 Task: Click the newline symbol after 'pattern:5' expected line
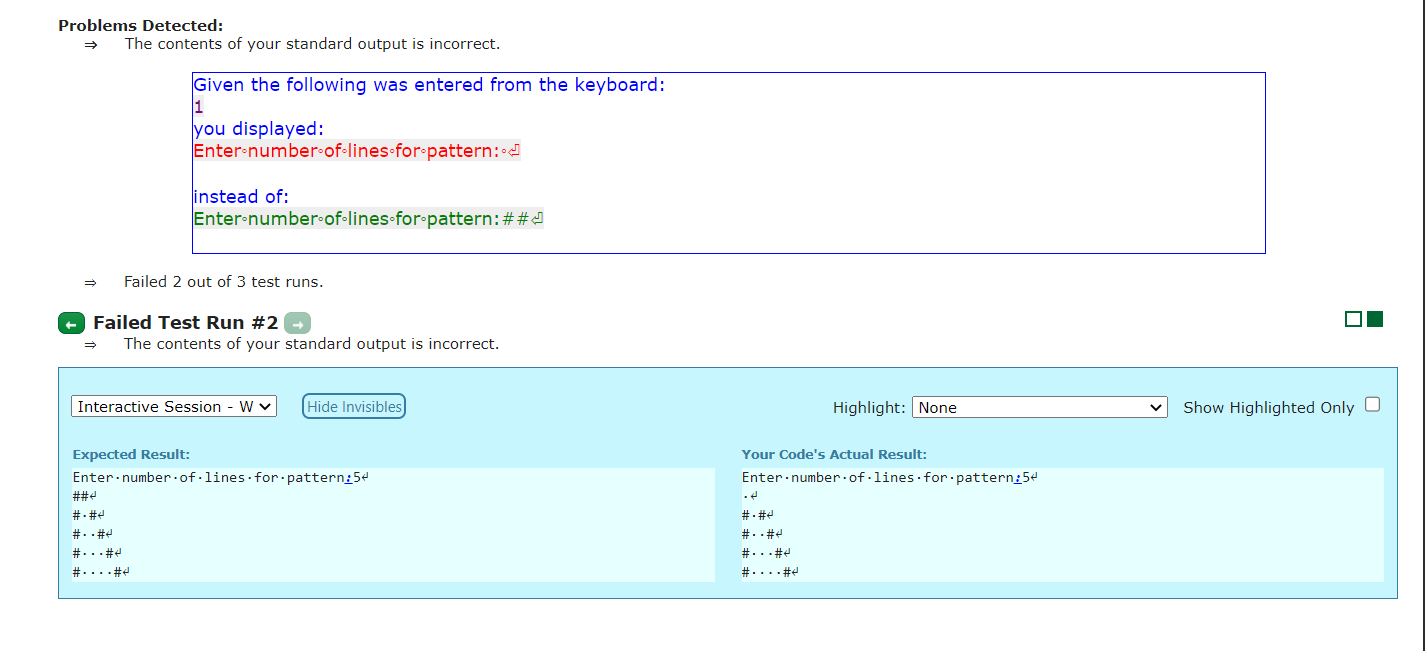[363, 477]
